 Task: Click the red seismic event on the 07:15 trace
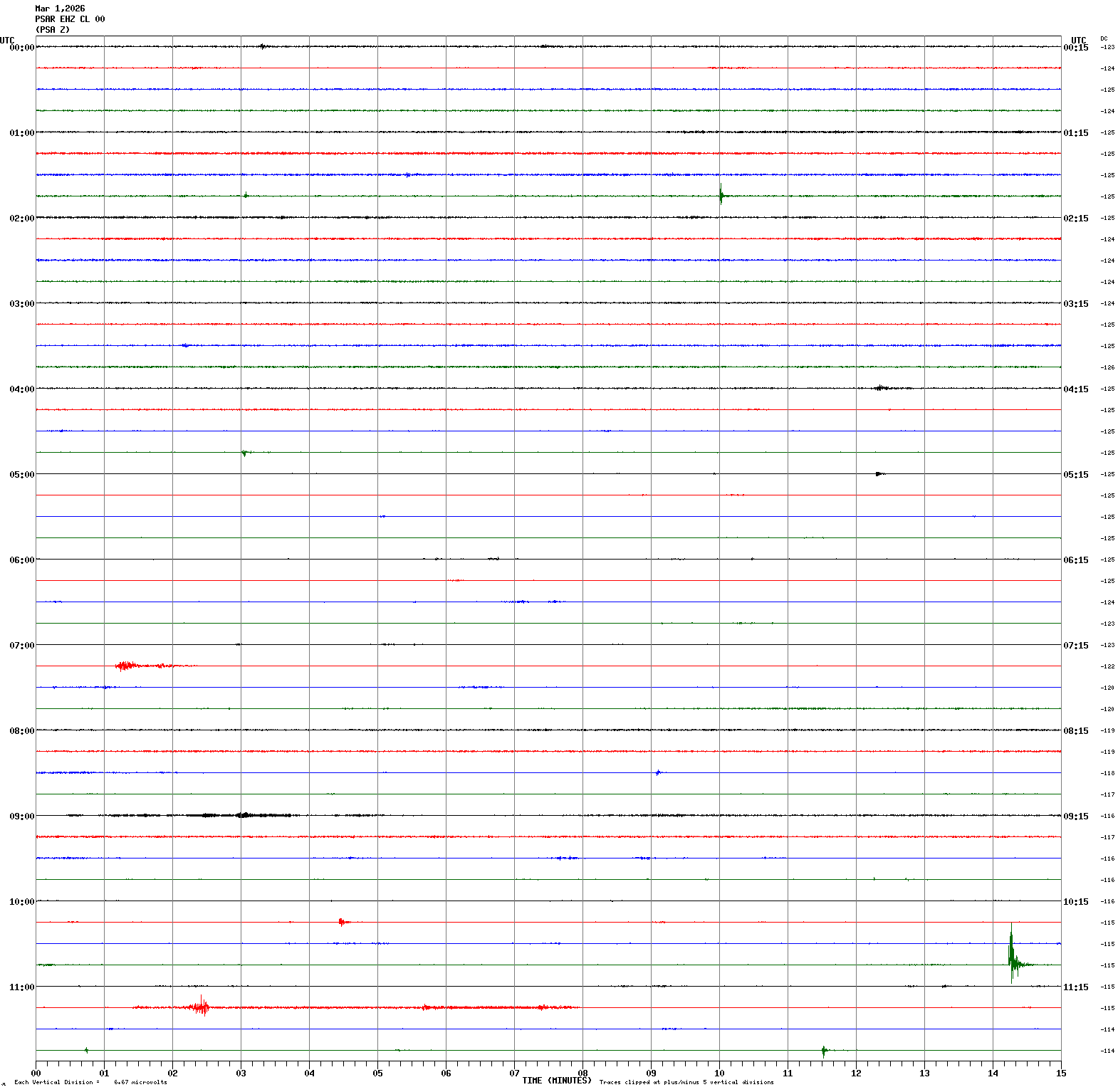point(127,666)
